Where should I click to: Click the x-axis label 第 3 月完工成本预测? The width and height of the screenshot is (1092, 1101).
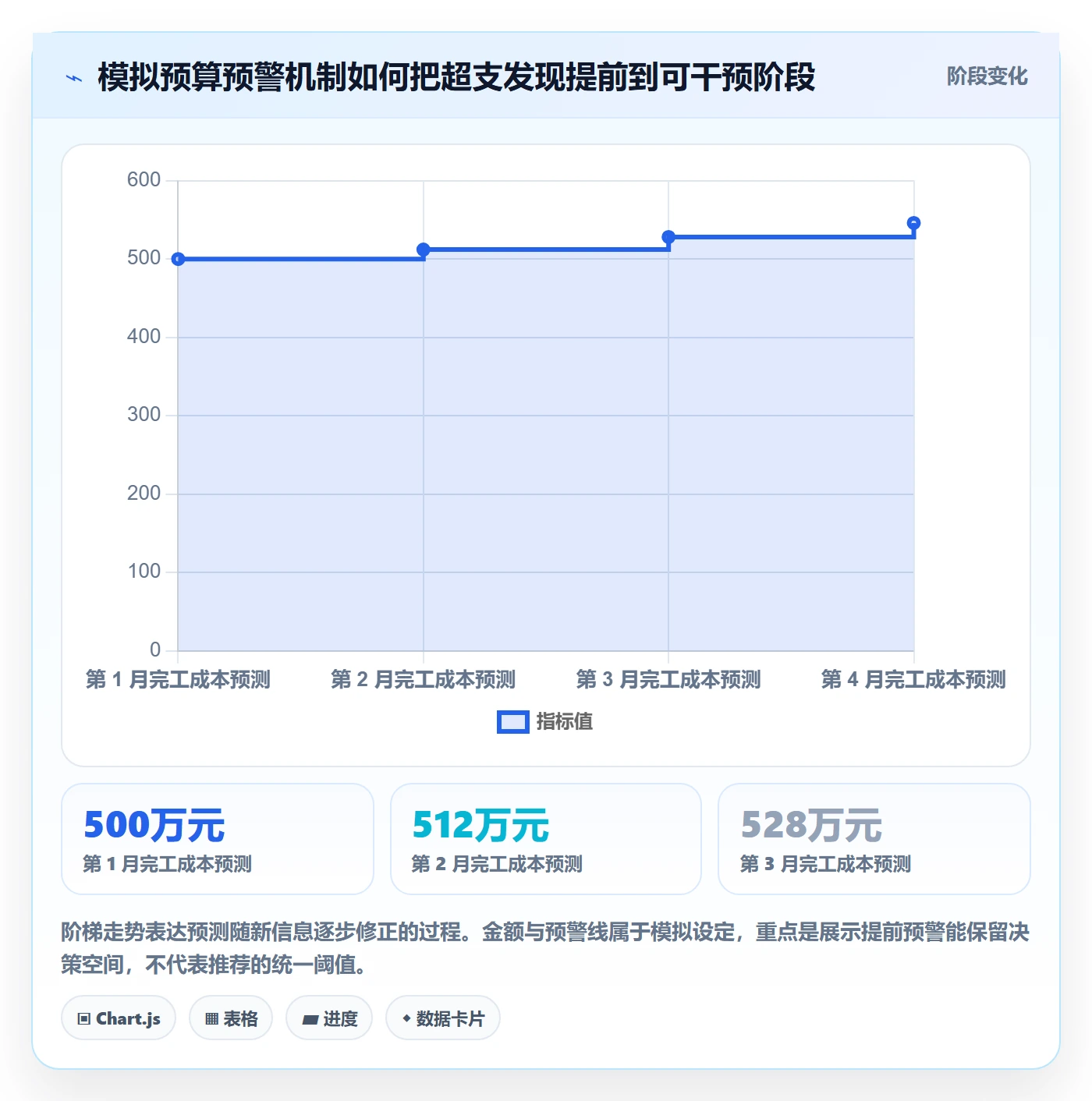(x=668, y=679)
